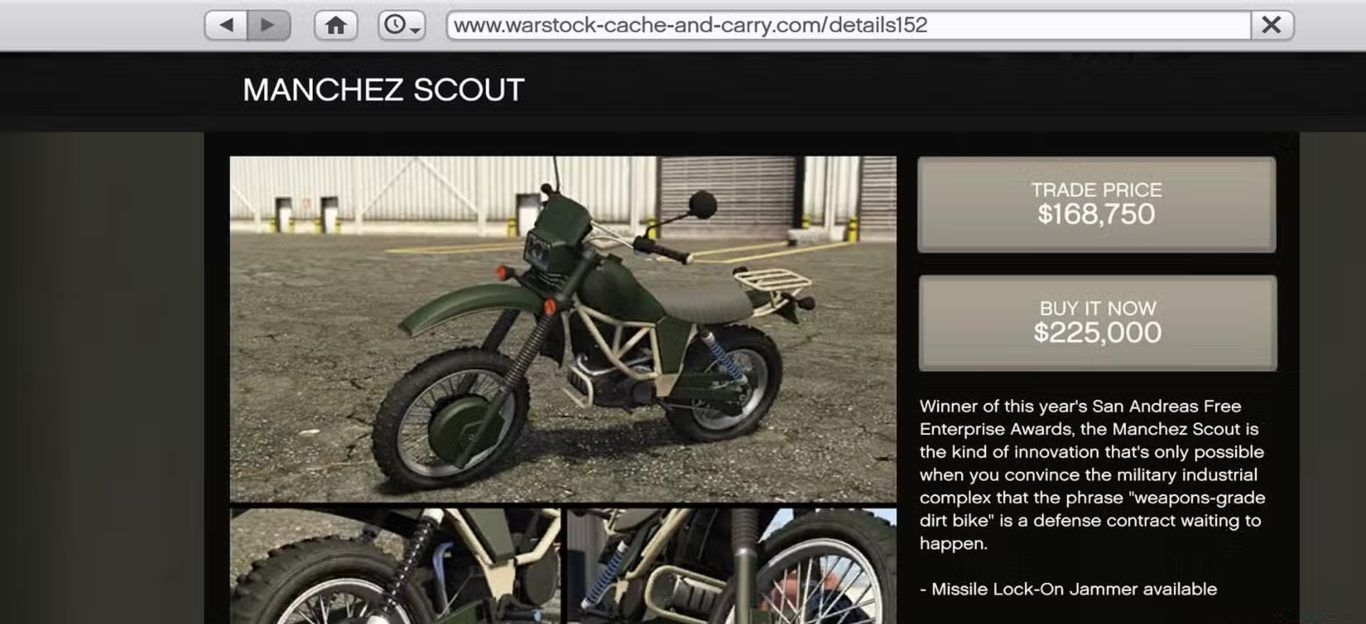View the rear suspension close-up thumbnail
Viewport: 1366px width, 624px height.
point(732,566)
